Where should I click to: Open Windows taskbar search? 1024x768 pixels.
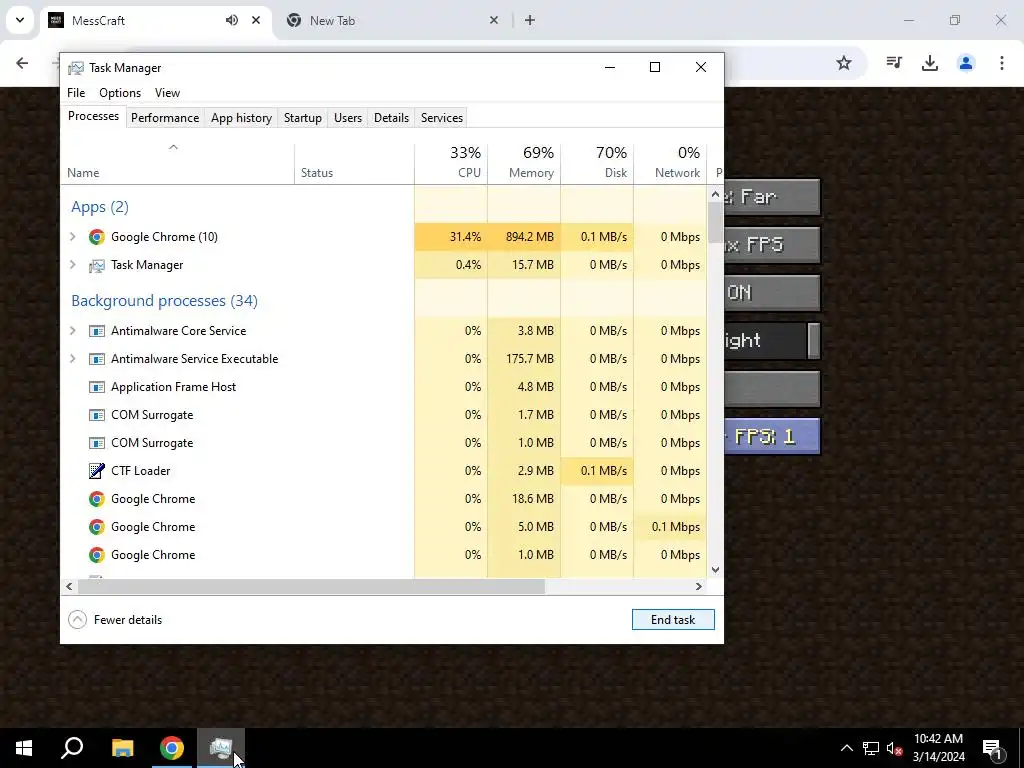coord(72,748)
